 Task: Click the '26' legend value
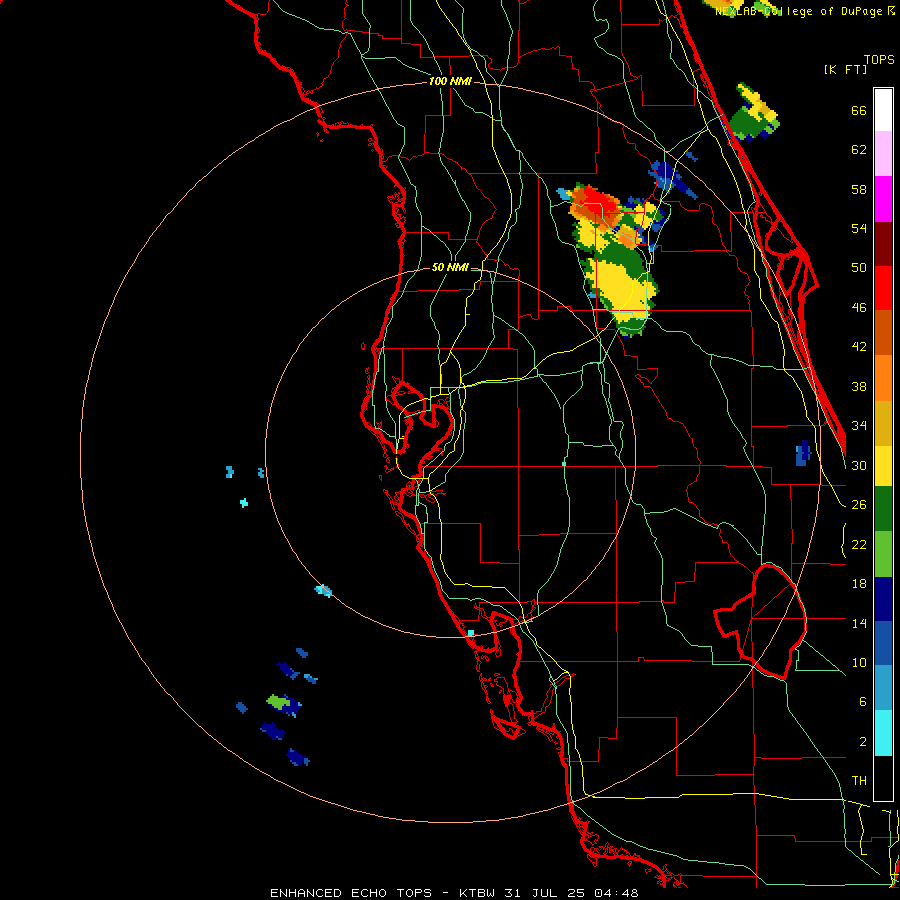click(x=859, y=505)
